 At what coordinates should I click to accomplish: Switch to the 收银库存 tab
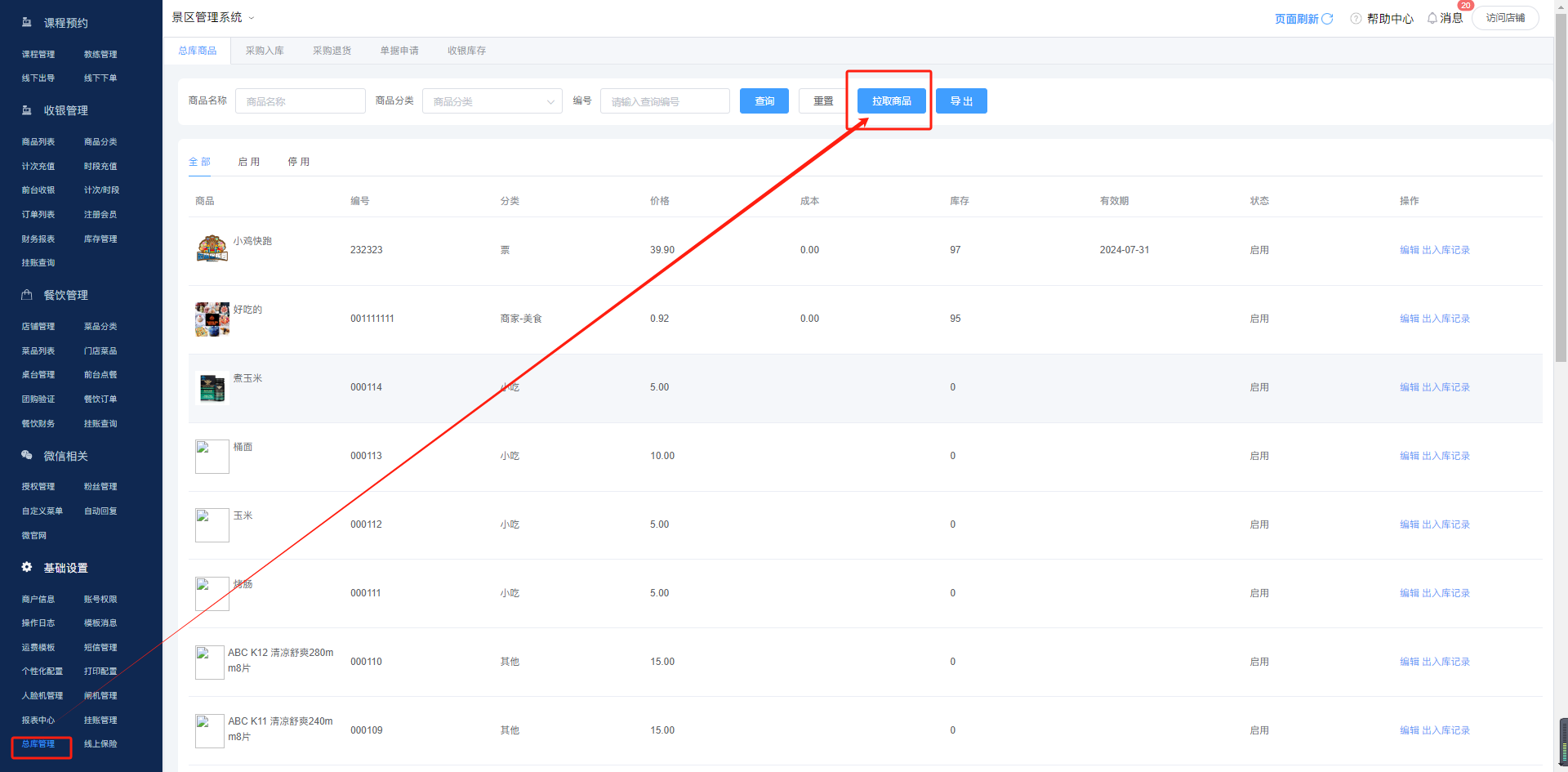(x=466, y=51)
